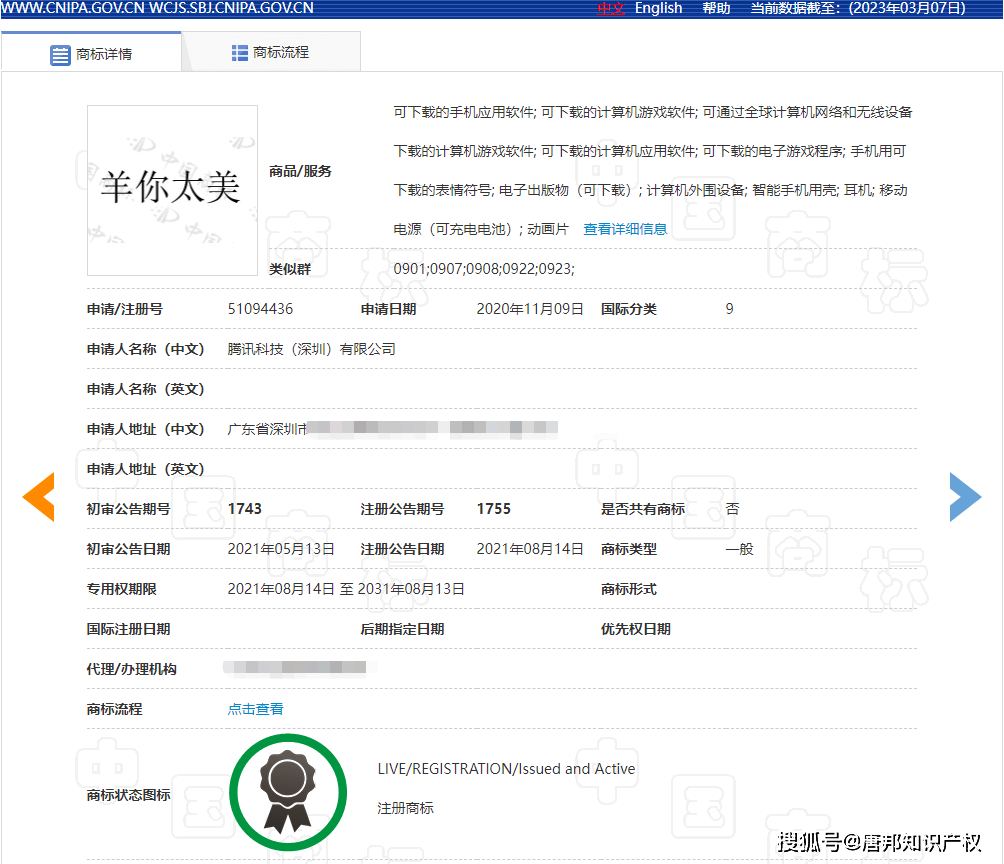Select preliminary announcement date 2021年05月13日
Viewport: 1004px width, 864px height.
281,549
